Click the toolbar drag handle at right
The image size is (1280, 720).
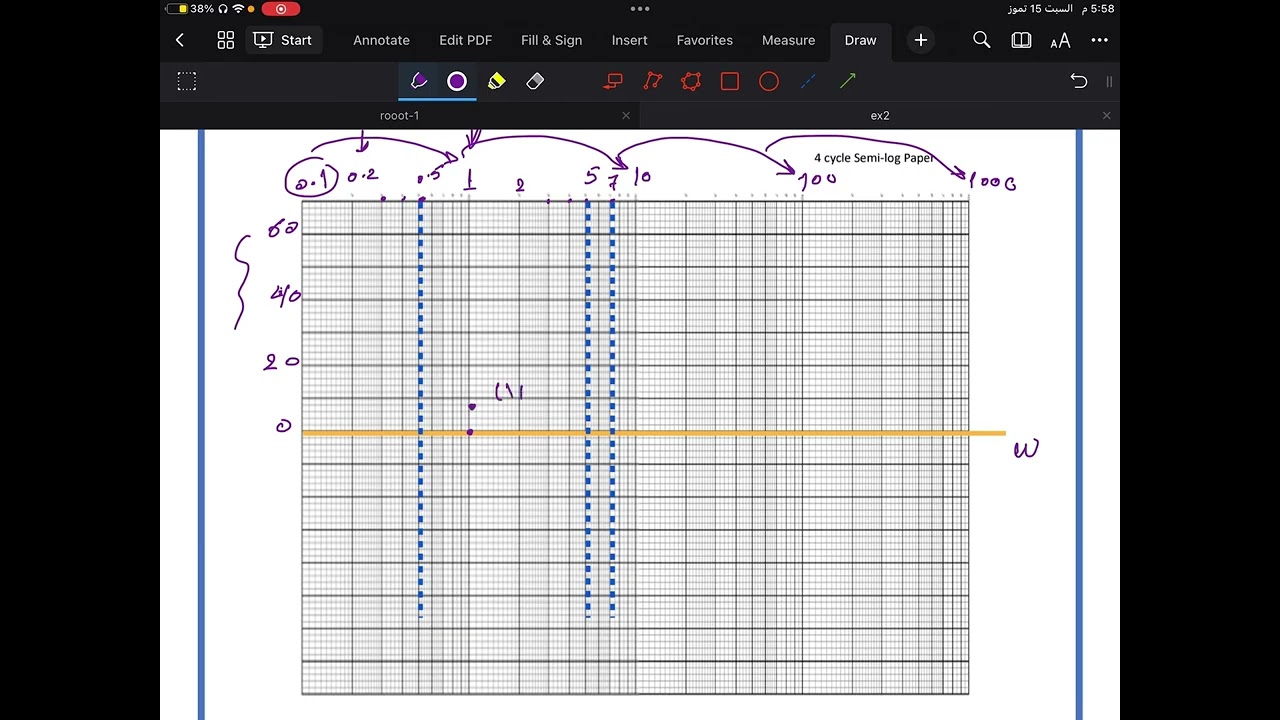[1108, 81]
